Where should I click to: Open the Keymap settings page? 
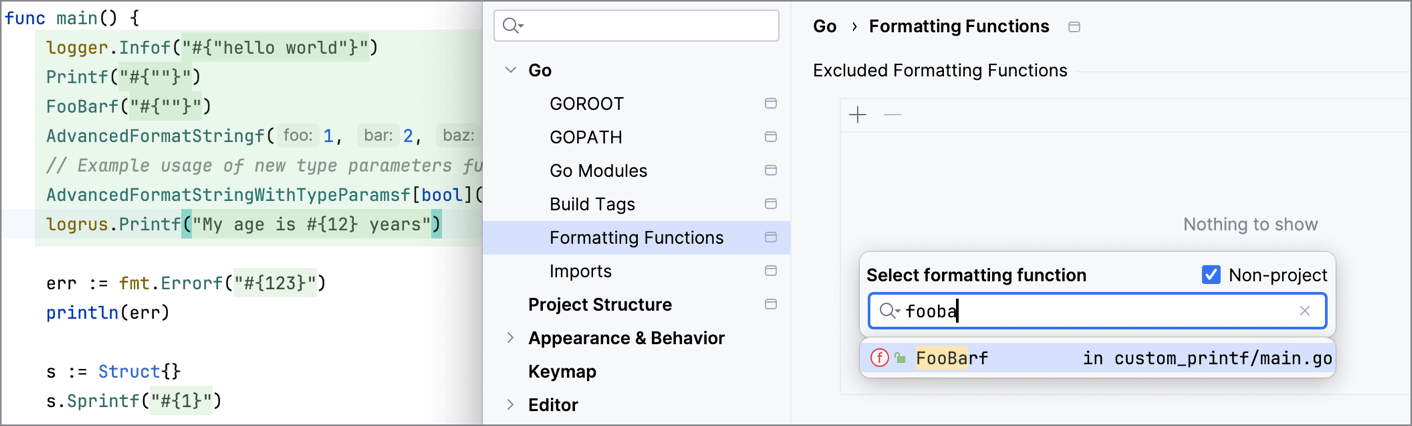562,371
